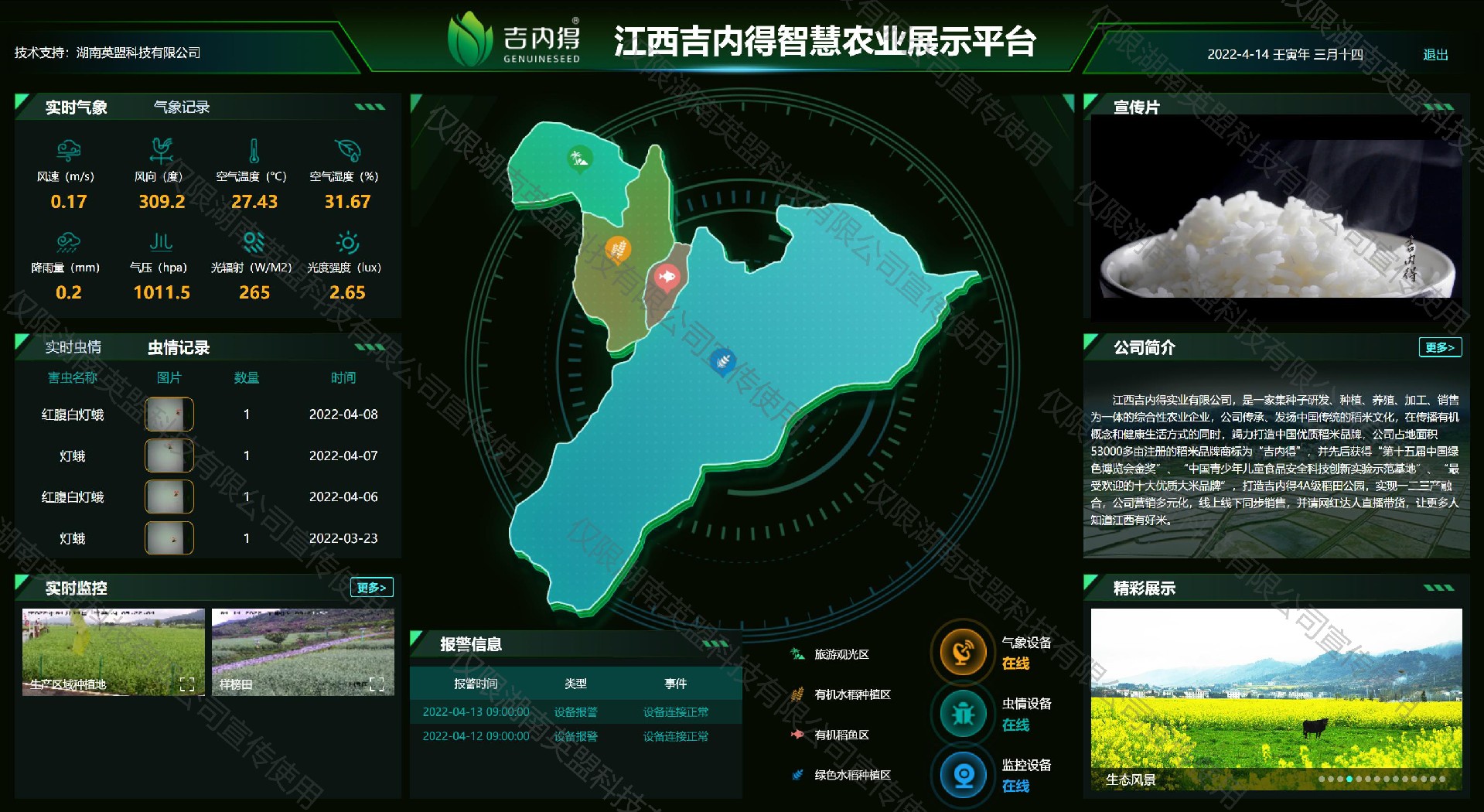Open the 红腹白灯蛾 pest image thumbnail
The image size is (1484, 812).
click(x=169, y=415)
